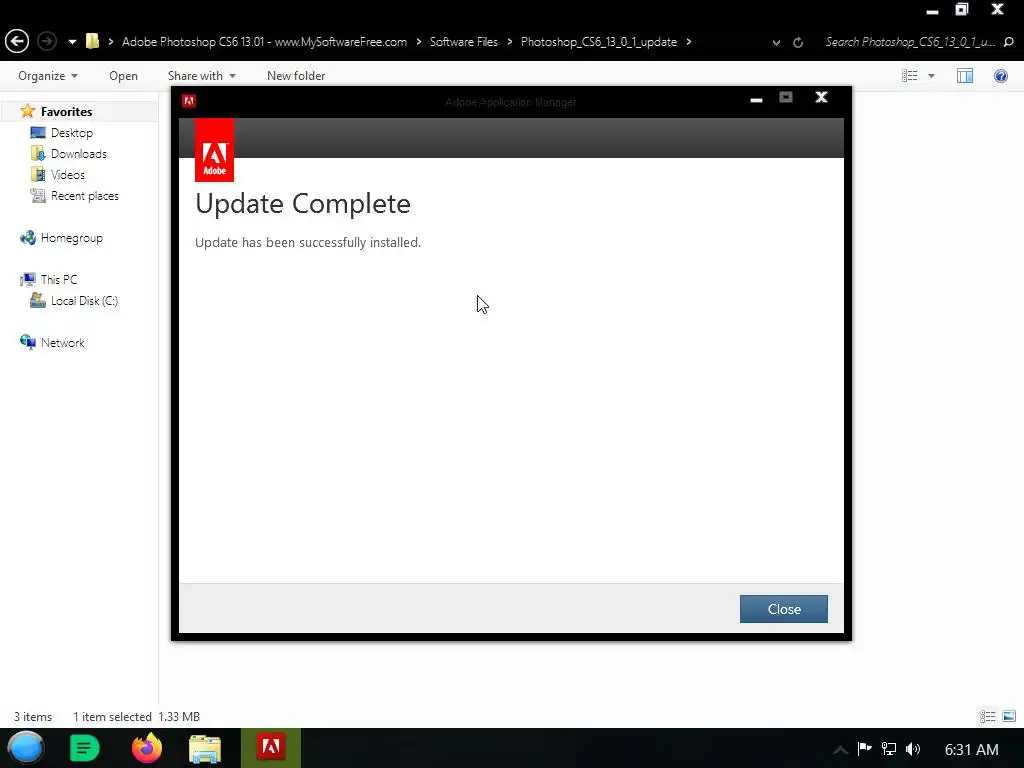Open File Explorer from taskbar
The width and height of the screenshot is (1024, 768).
coord(204,749)
